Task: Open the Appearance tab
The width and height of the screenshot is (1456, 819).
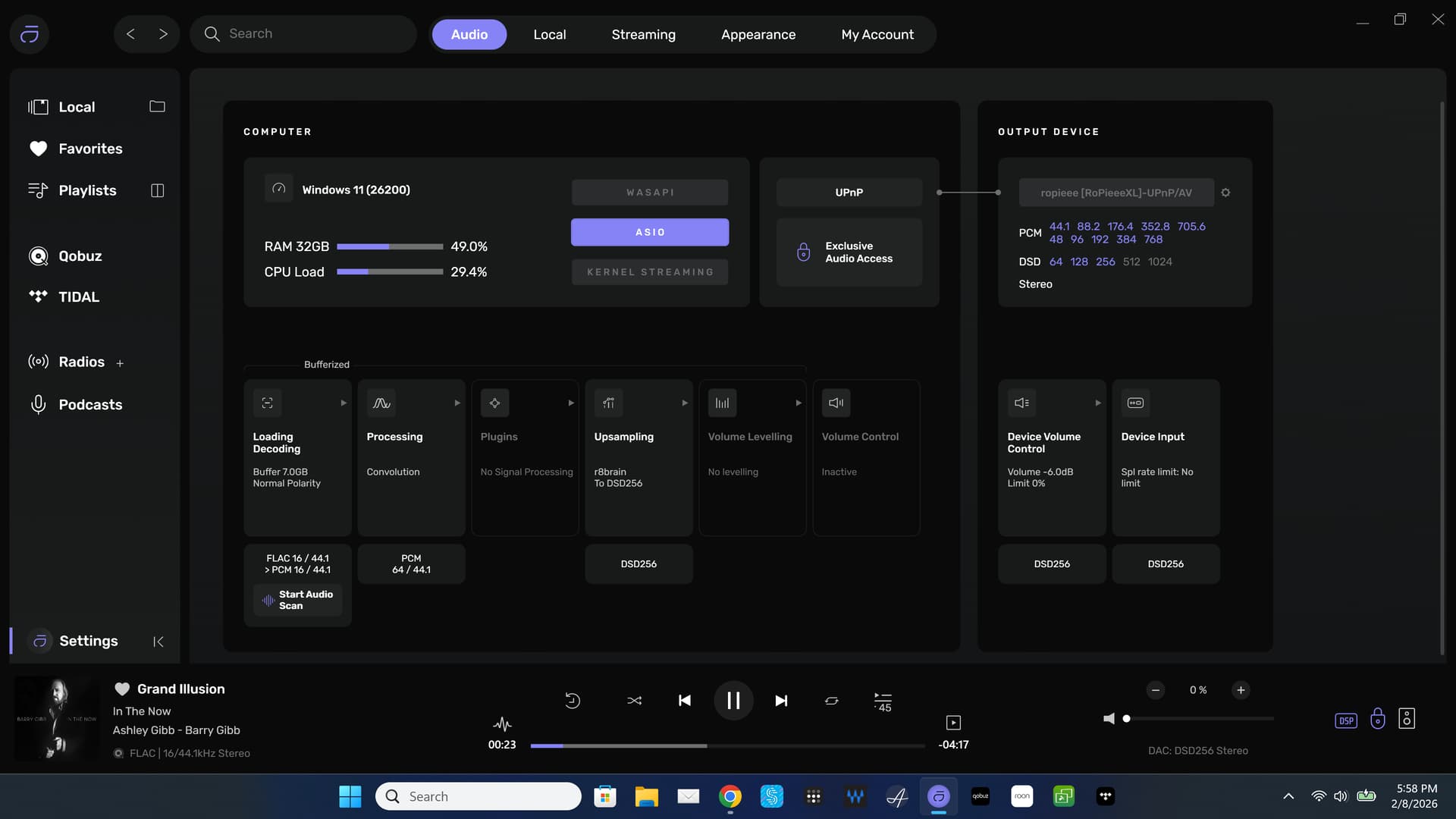Action: (x=758, y=35)
